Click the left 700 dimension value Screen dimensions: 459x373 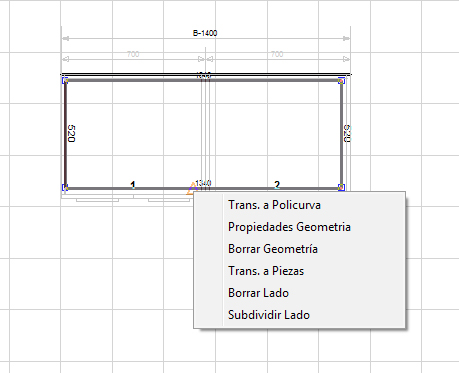point(133,54)
